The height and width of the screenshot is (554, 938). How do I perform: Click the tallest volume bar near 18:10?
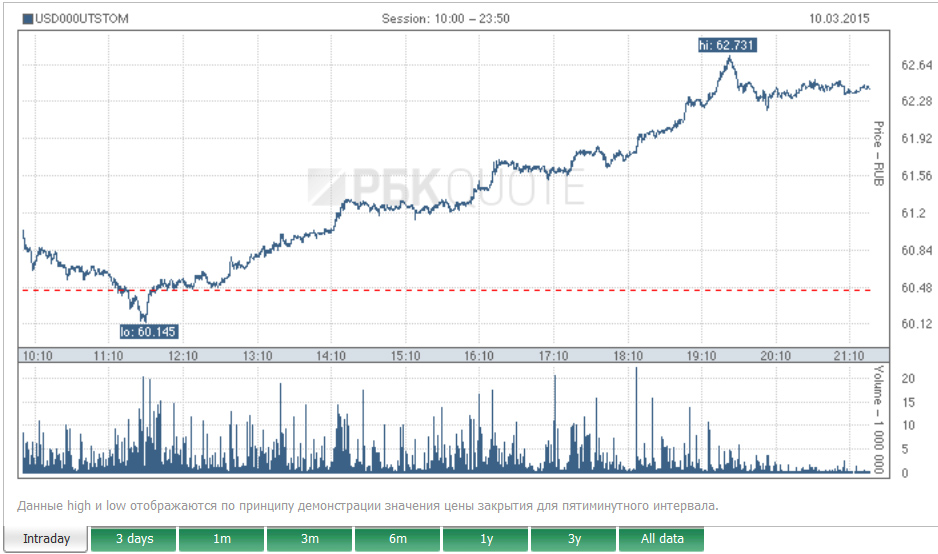pos(636,420)
